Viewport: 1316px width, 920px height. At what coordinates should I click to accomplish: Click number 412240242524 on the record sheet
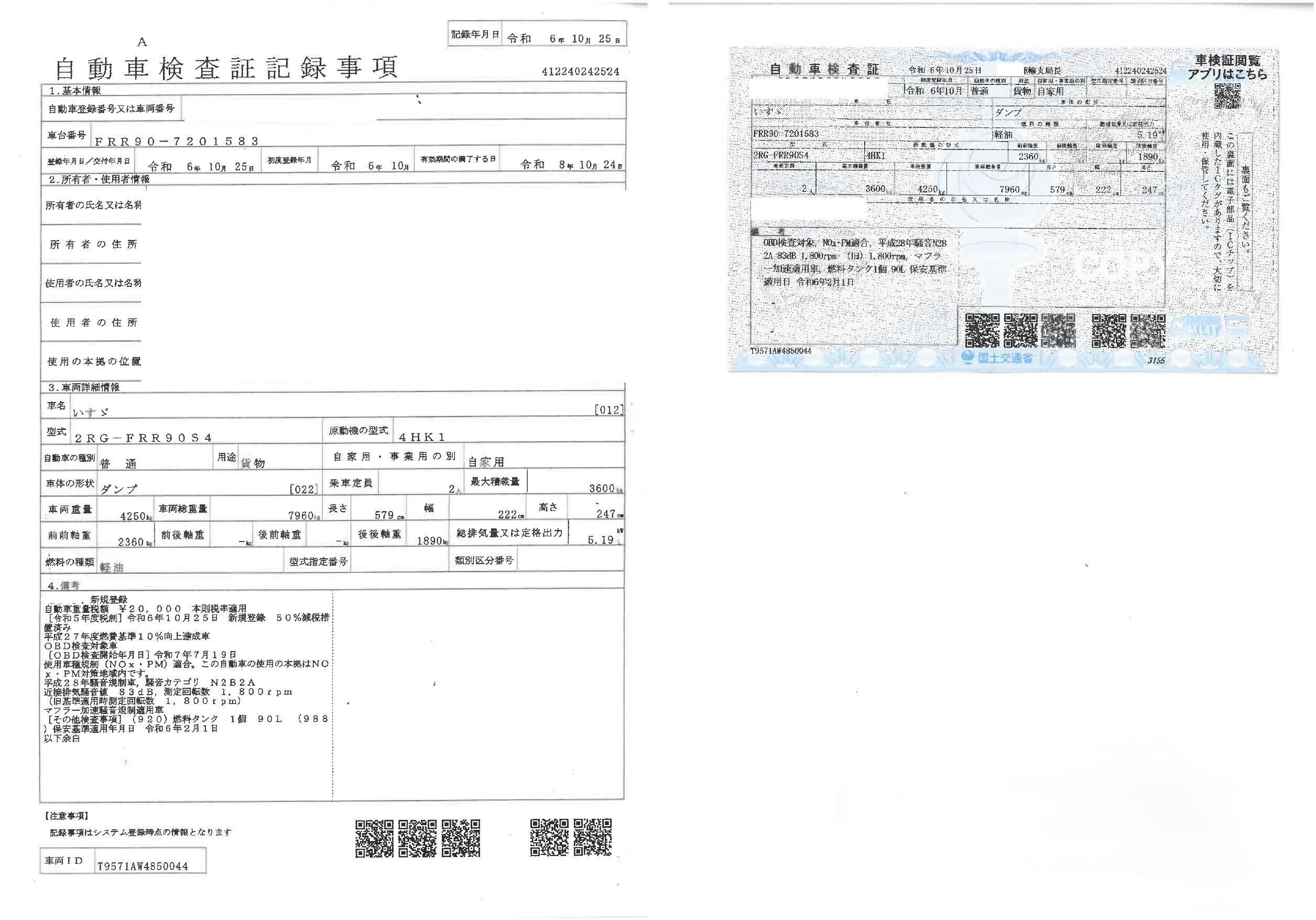[580, 72]
